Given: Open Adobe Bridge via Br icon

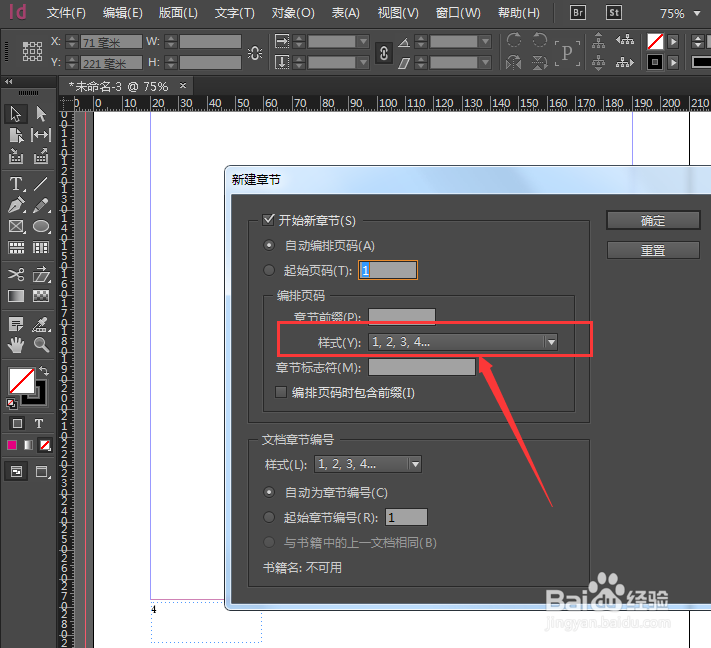Looking at the screenshot, I should (x=577, y=13).
